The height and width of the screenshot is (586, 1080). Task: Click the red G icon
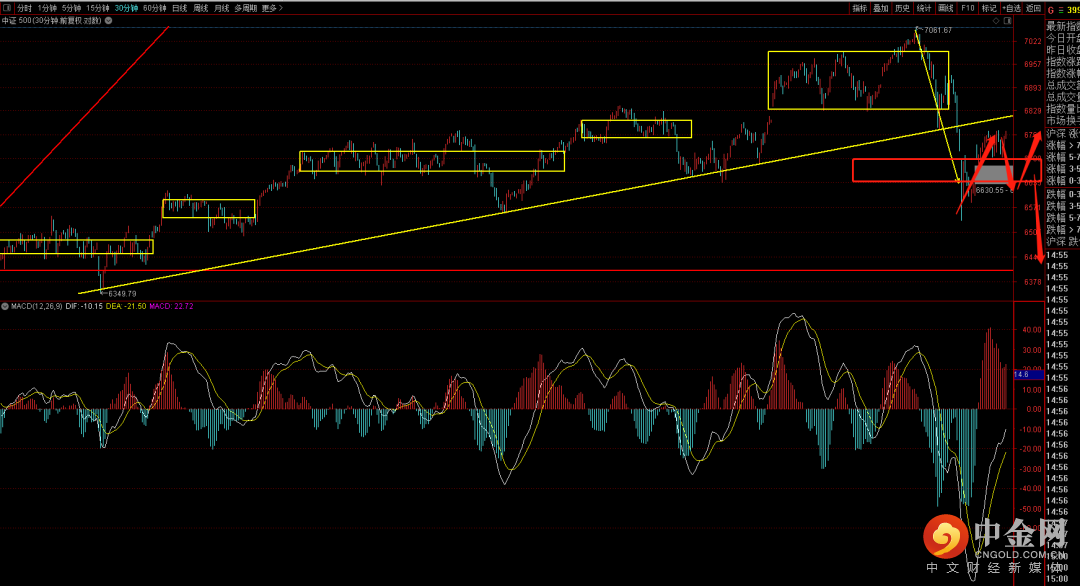1051,10
